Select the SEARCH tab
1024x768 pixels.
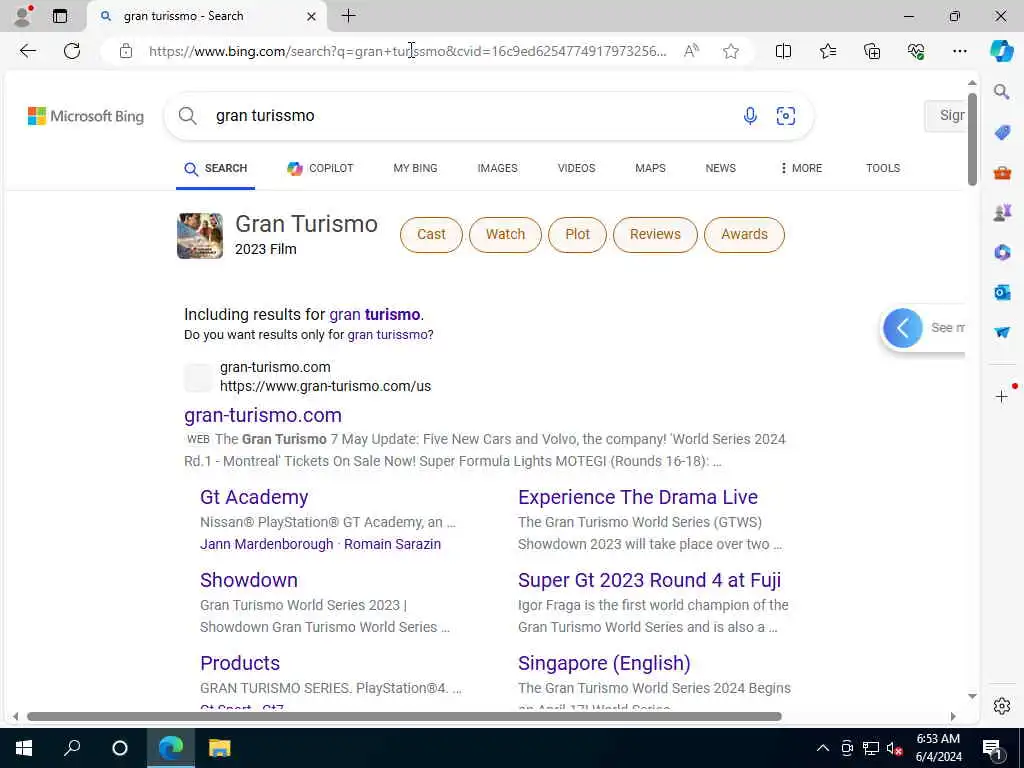[216, 168]
